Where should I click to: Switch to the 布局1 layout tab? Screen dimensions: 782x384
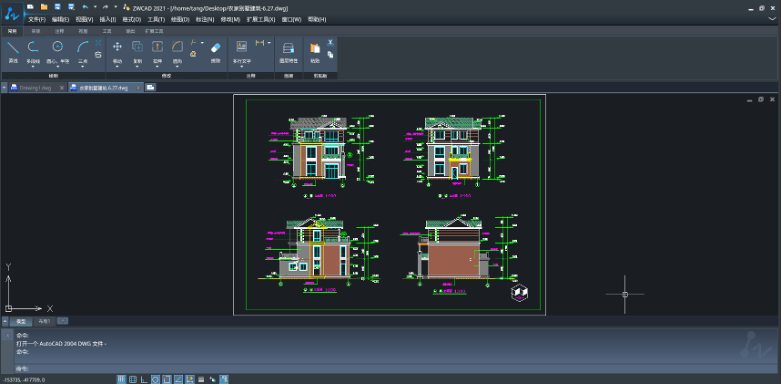45,322
